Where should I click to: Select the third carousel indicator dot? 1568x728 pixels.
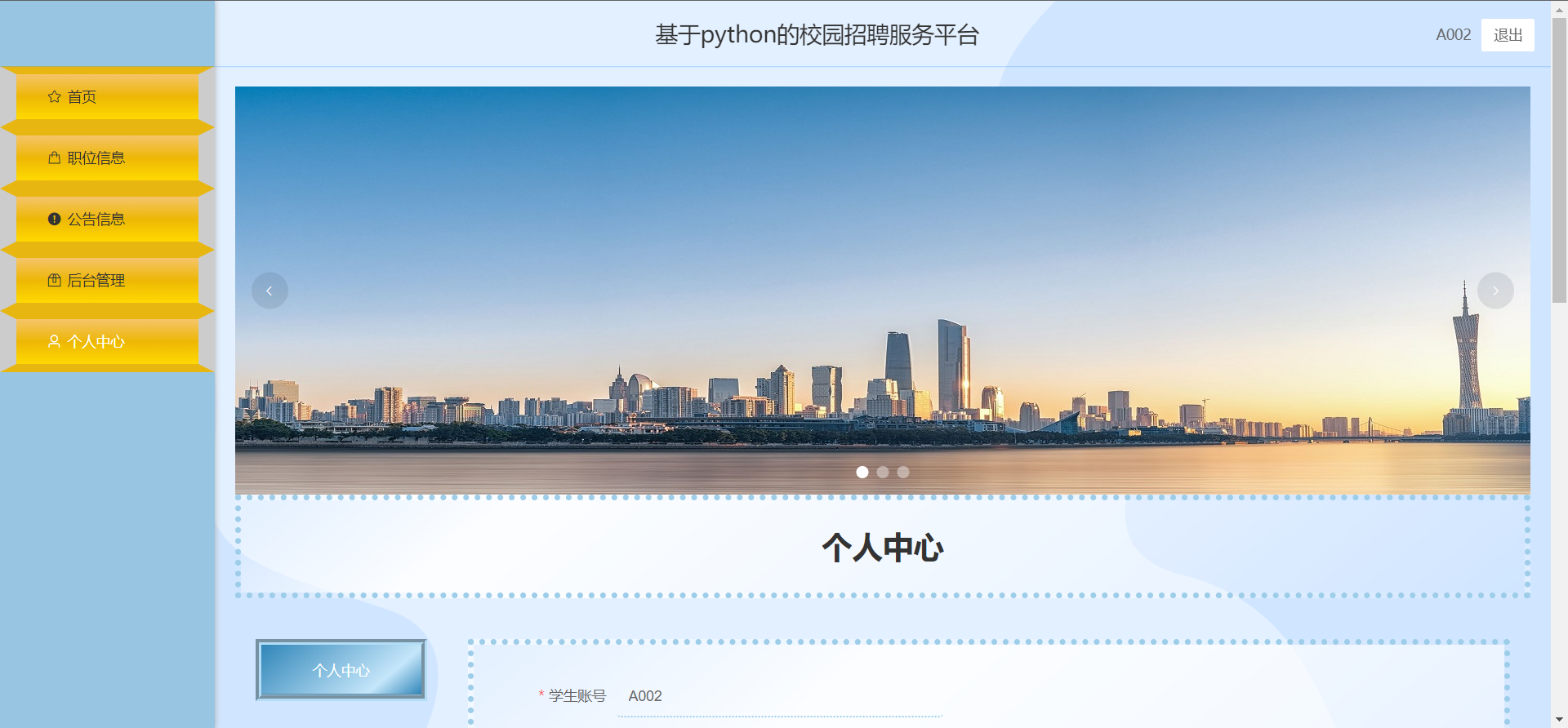(x=903, y=472)
